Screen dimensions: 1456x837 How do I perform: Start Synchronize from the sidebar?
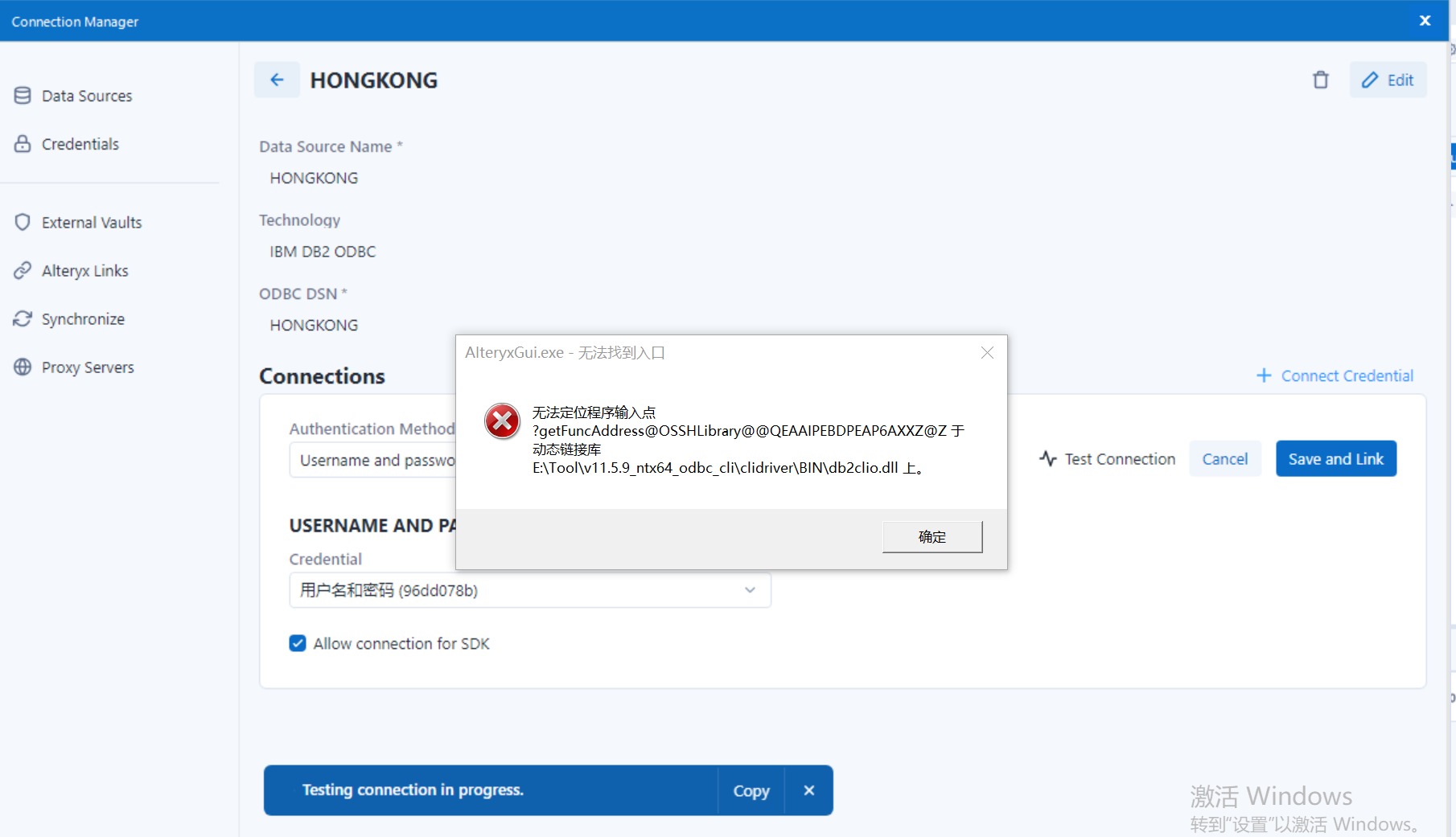pos(83,318)
